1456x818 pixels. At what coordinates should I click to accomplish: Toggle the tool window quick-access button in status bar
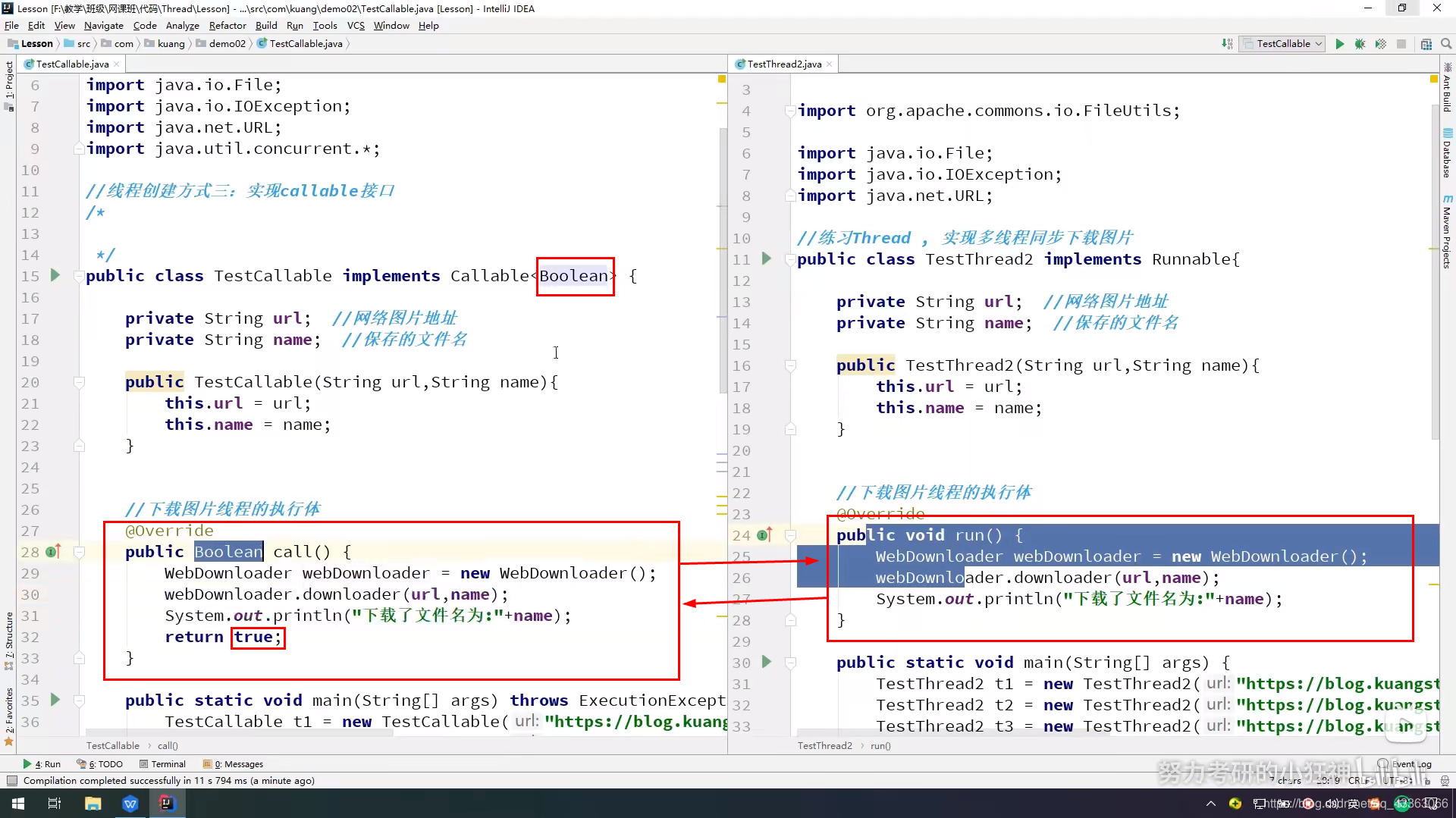click(11, 781)
